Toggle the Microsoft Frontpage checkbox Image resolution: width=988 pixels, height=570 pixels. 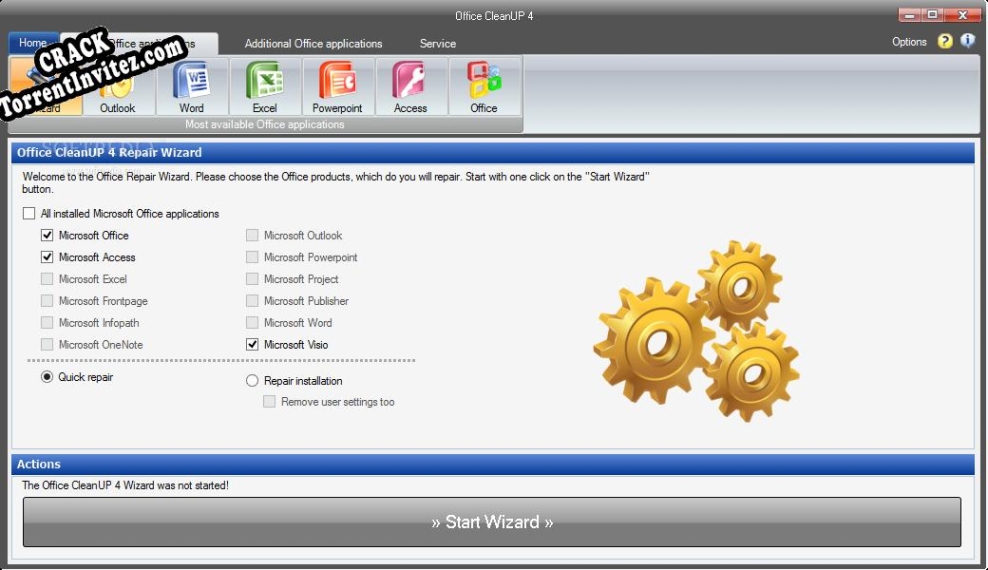[x=47, y=301]
